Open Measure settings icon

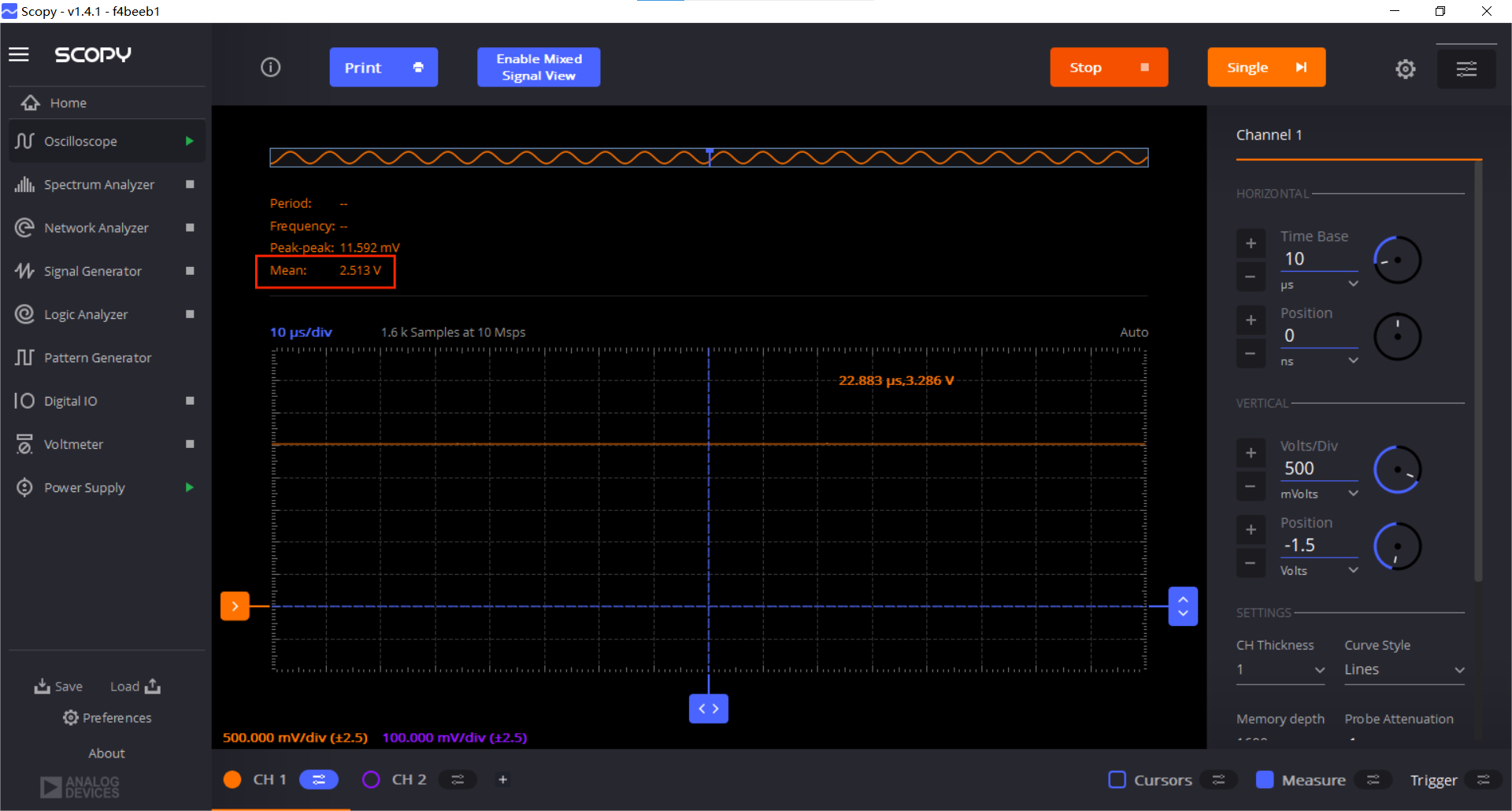pyautogui.click(x=1373, y=780)
